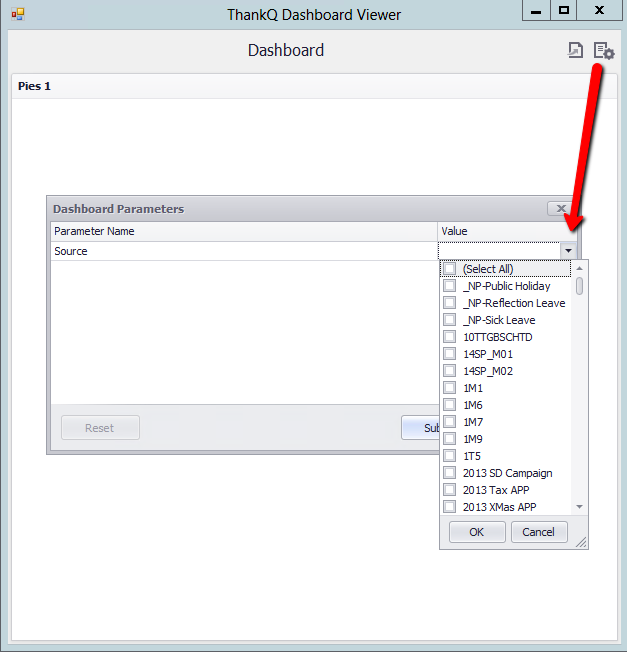This screenshot has width=627, height=653.
Task: Click the Pies 1 panel title
Action: point(34,86)
